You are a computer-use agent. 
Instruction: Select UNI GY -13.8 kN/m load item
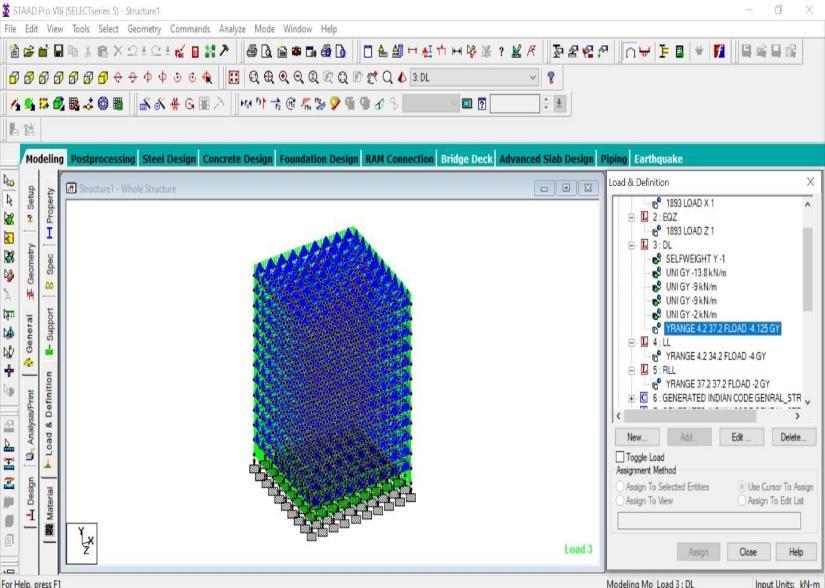coord(696,272)
